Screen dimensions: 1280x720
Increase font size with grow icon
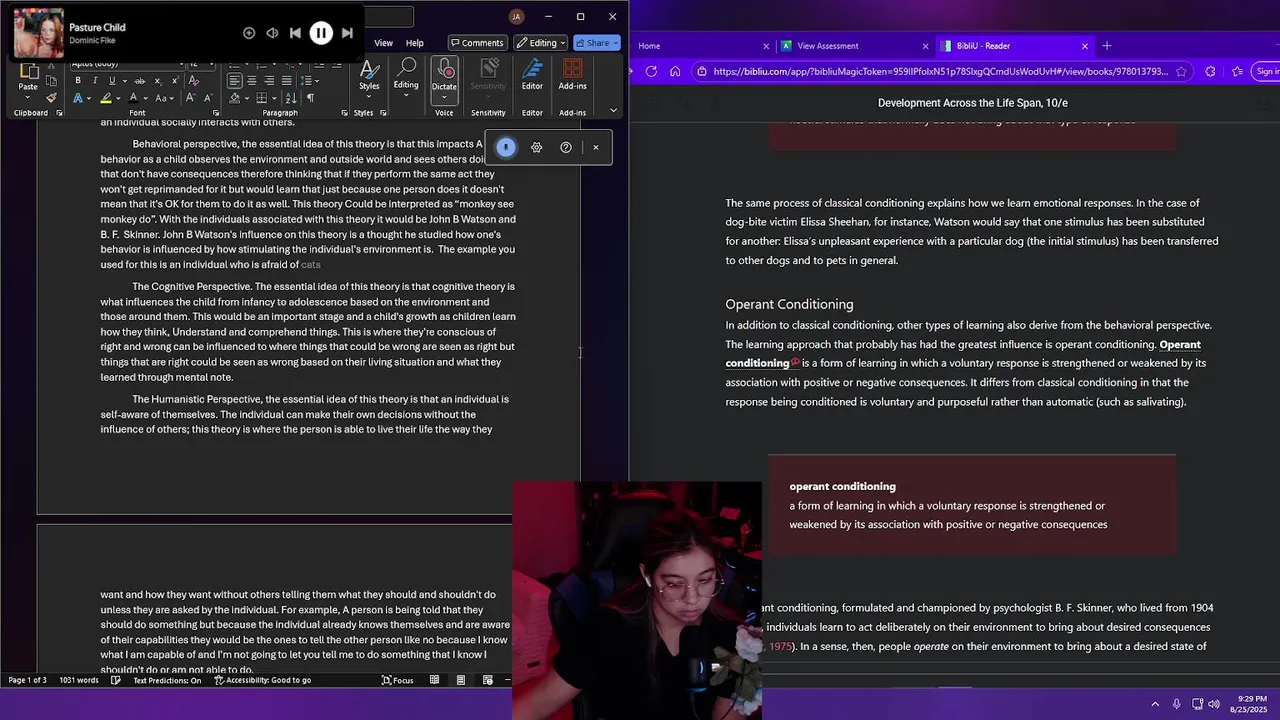(x=190, y=97)
